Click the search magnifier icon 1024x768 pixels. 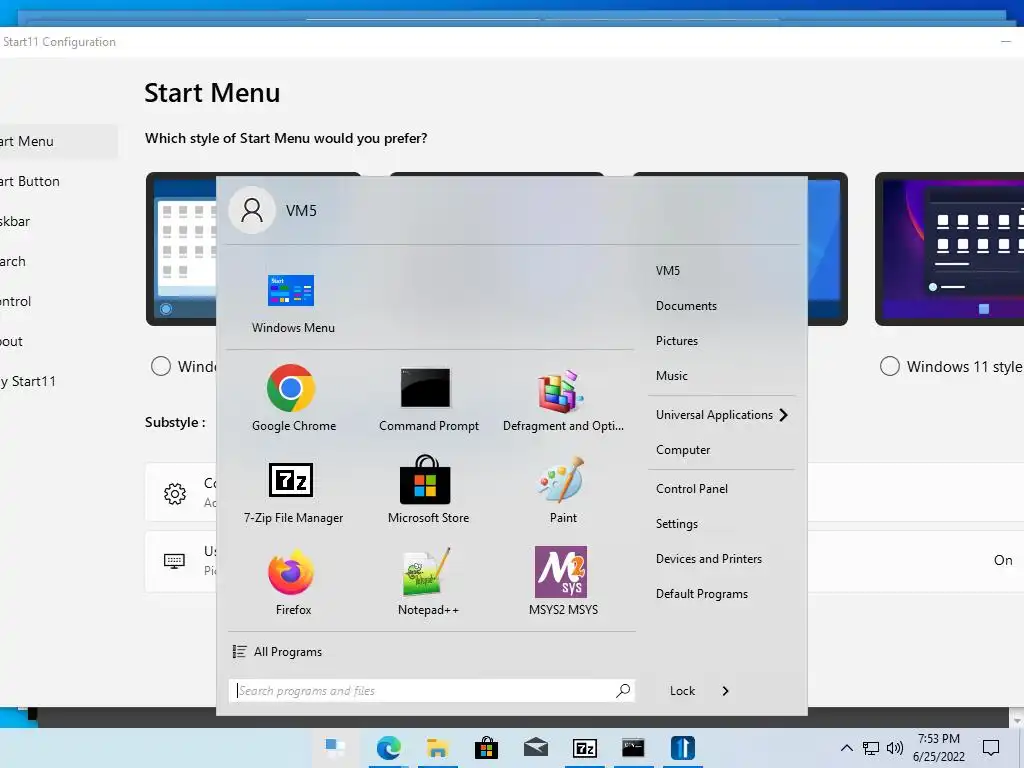[623, 690]
